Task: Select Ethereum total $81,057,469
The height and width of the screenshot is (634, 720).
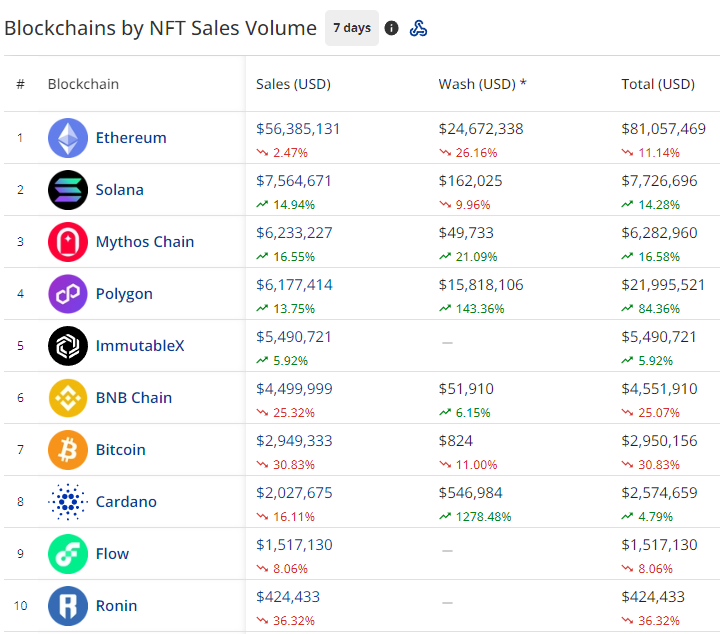Action: pyautogui.click(x=664, y=129)
